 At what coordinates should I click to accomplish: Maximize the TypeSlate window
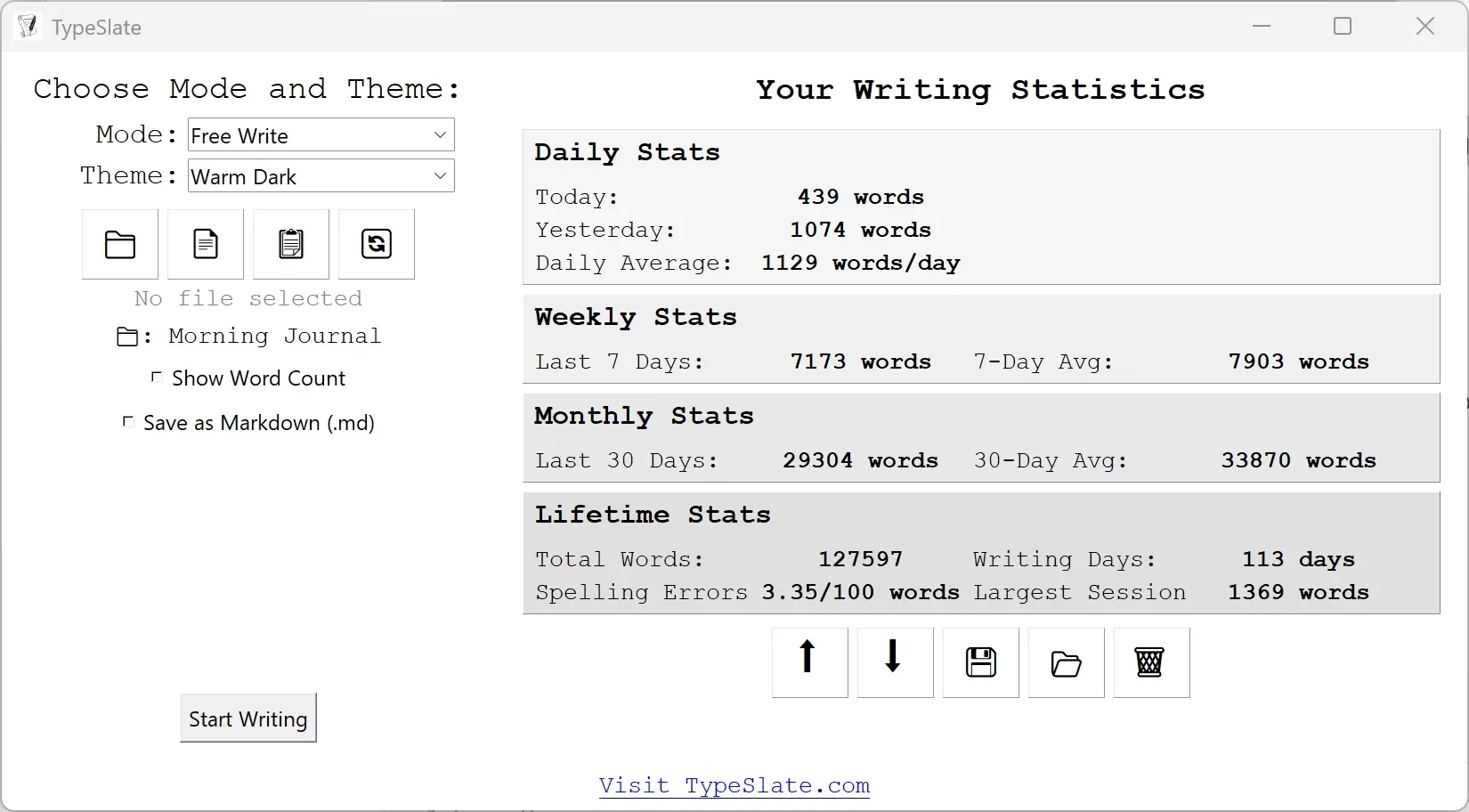(1343, 27)
